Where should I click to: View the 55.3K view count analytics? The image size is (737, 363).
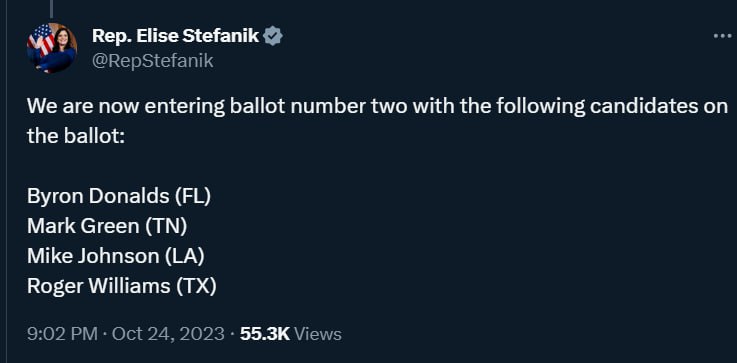click(x=265, y=334)
